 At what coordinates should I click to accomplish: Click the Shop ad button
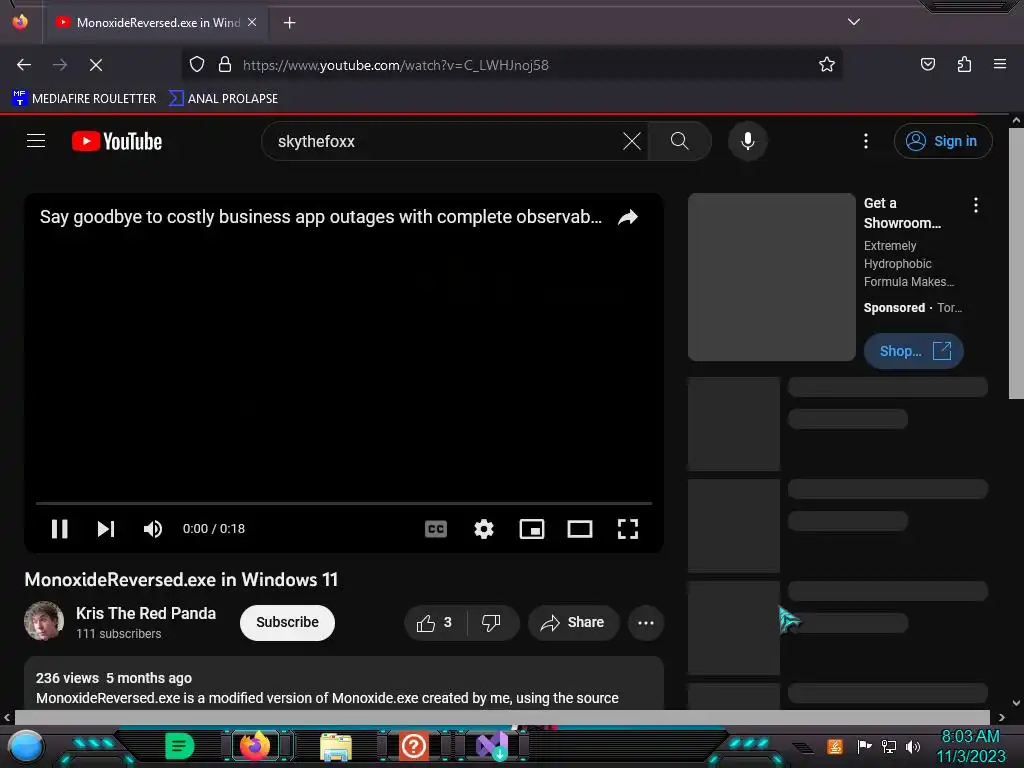point(914,351)
